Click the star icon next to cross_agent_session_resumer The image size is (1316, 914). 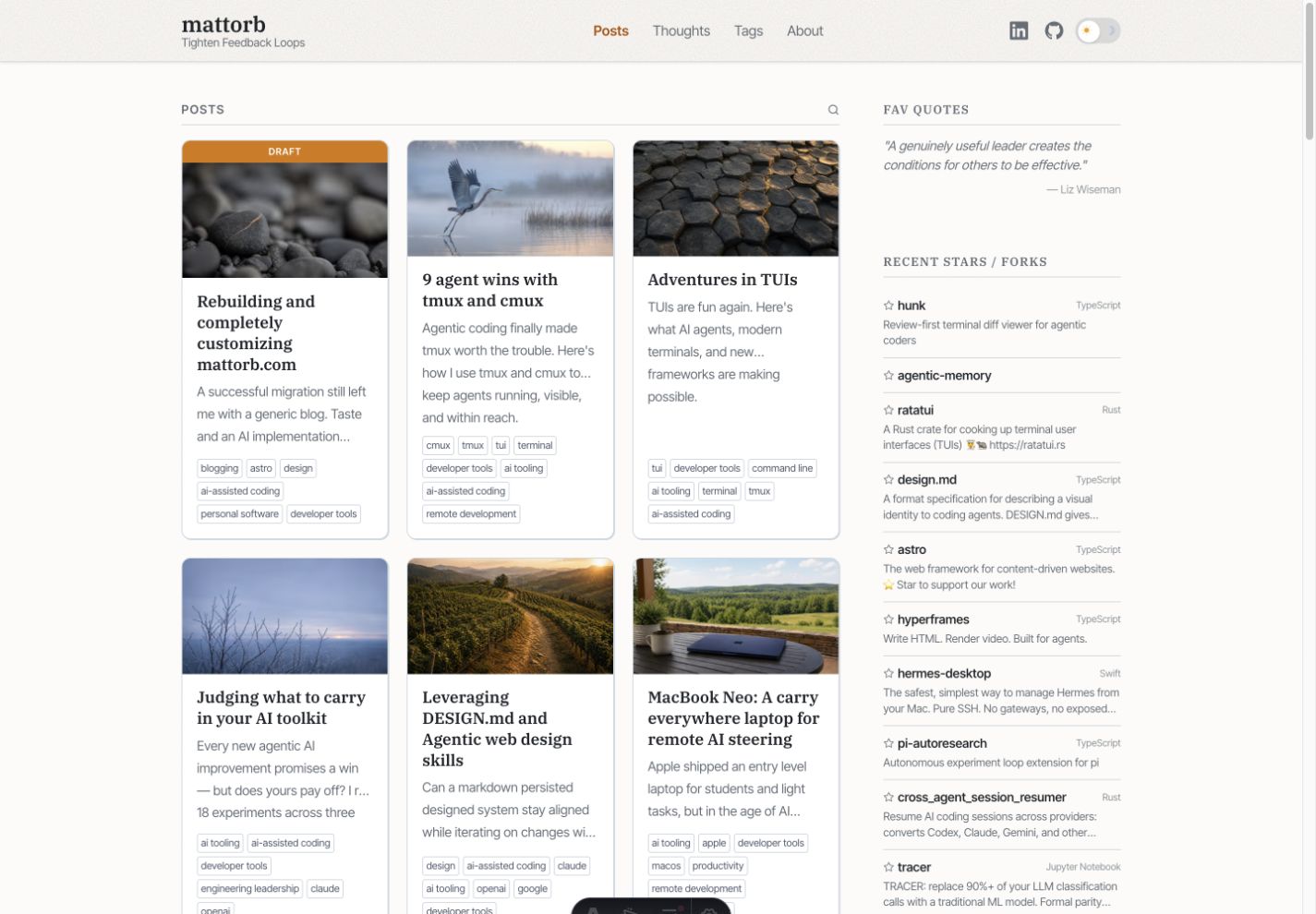point(888,798)
